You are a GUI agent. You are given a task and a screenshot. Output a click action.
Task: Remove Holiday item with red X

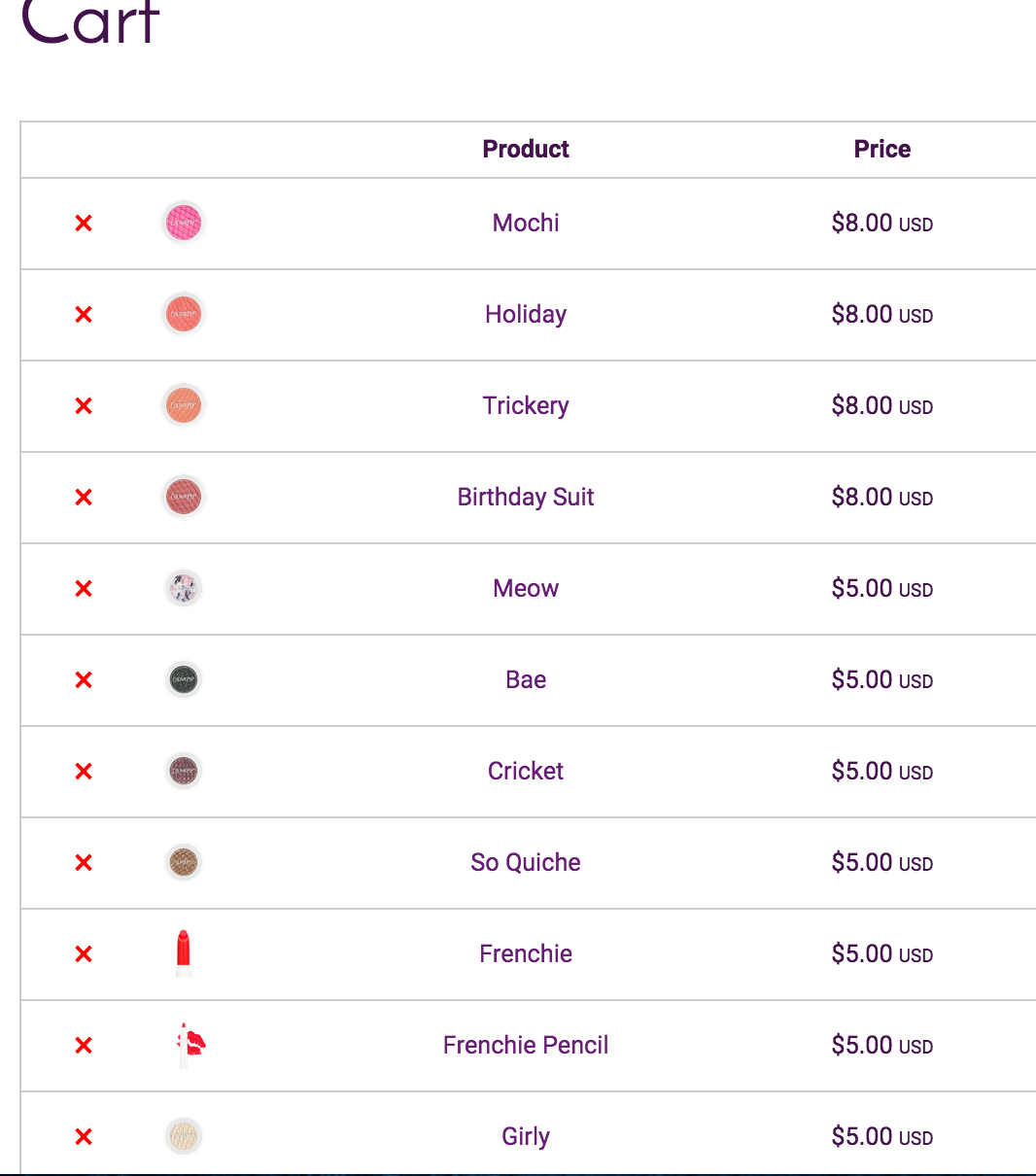tap(84, 315)
